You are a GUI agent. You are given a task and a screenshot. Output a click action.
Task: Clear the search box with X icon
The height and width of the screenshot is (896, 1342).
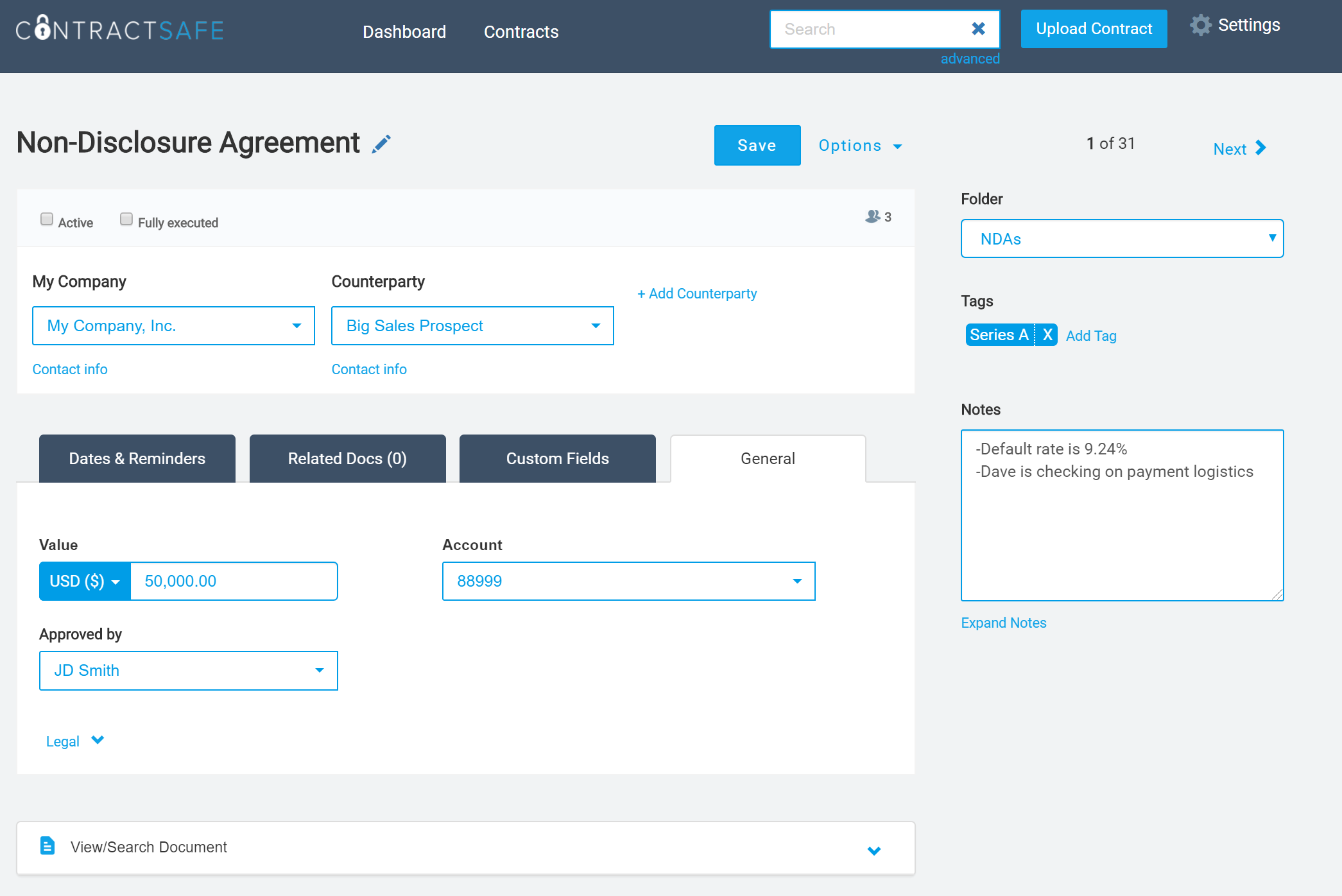[x=978, y=29]
